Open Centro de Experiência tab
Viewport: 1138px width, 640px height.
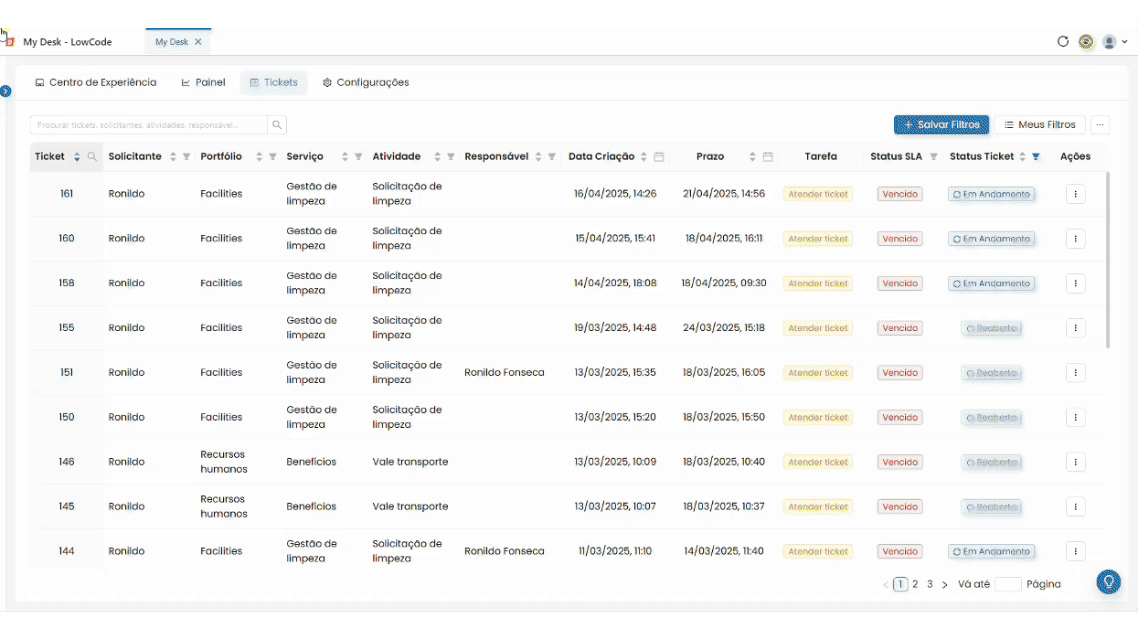96,83
